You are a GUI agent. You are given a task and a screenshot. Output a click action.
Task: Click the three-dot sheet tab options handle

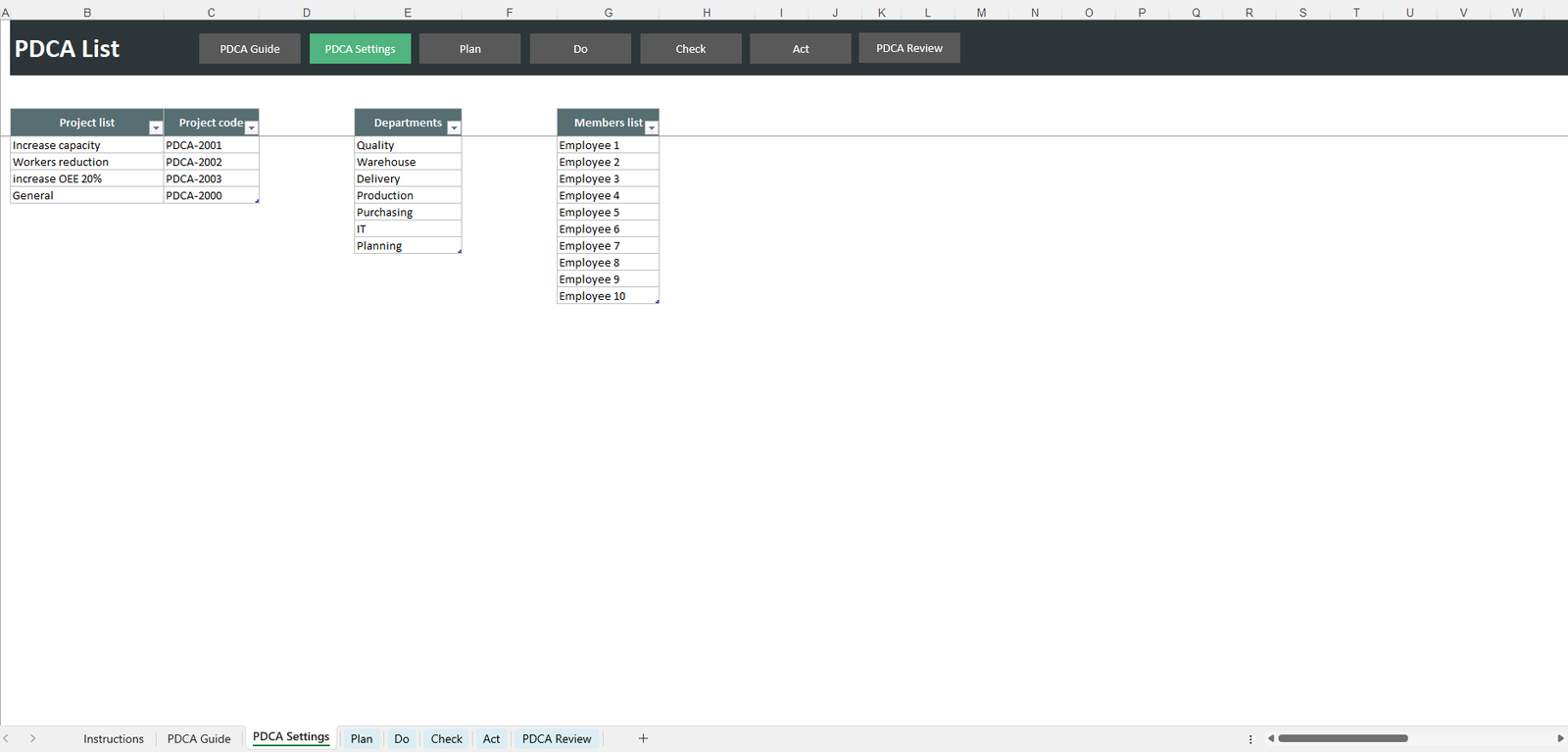1250,739
